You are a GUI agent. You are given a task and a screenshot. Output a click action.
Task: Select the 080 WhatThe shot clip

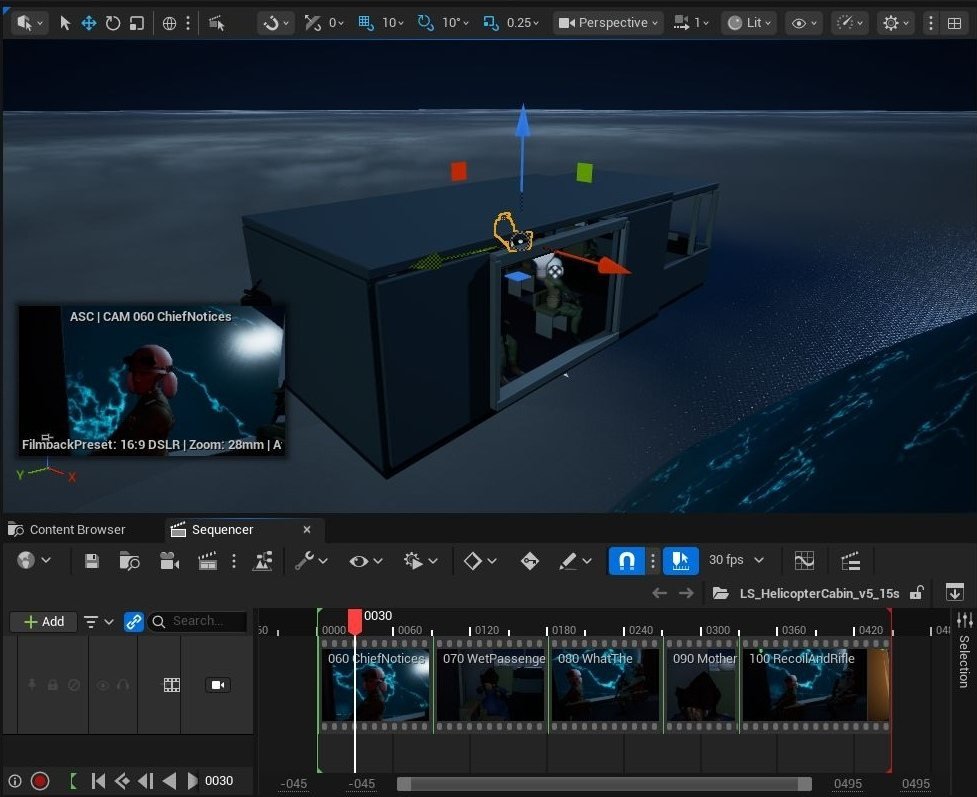606,684
